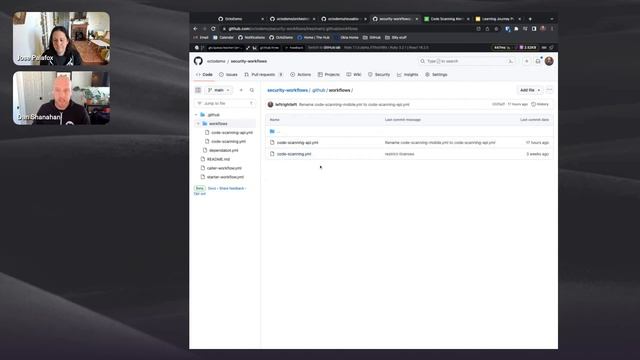Viewport: 640px width, 360px height.
Task: Switch to the Security tab
Action: tap(379, 75)
